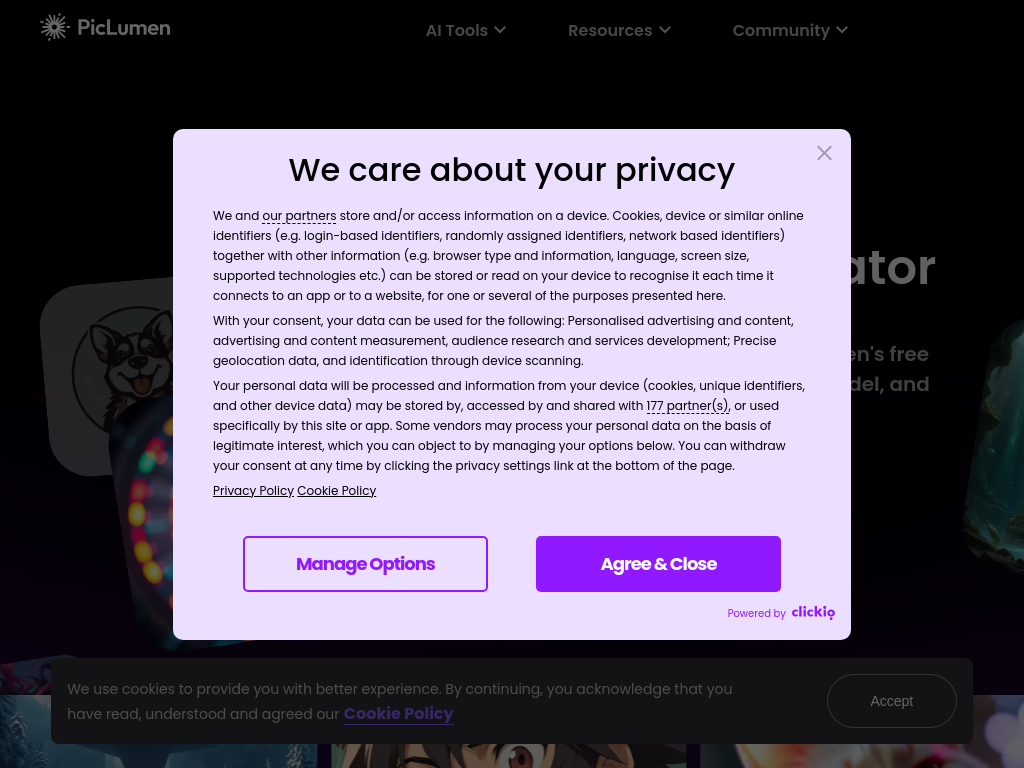Expand the Resources dropdown chevron

pos(665,30)
